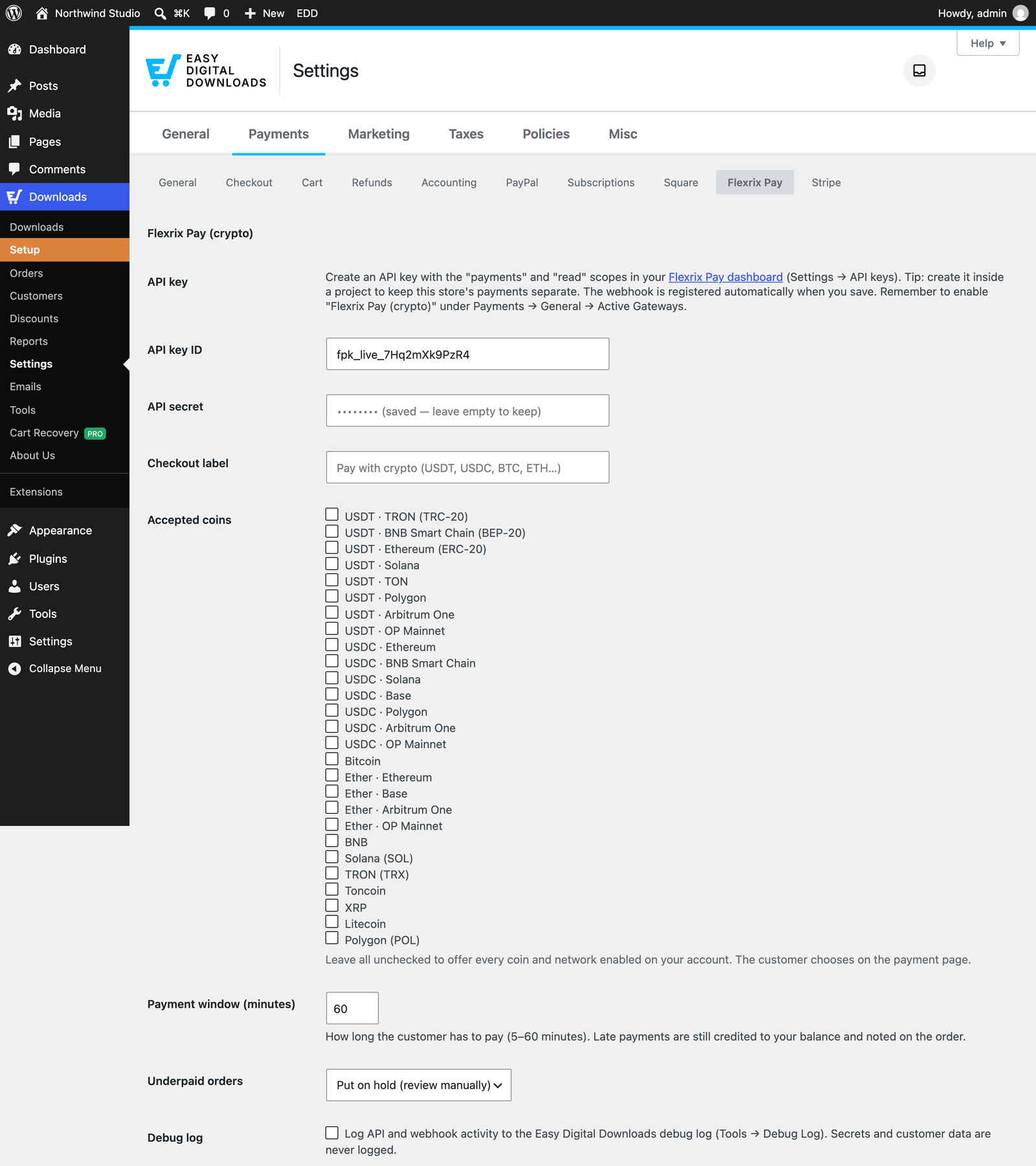Click the Plugins plug icon
The image size is (1036, 1166).
[14, 558]
